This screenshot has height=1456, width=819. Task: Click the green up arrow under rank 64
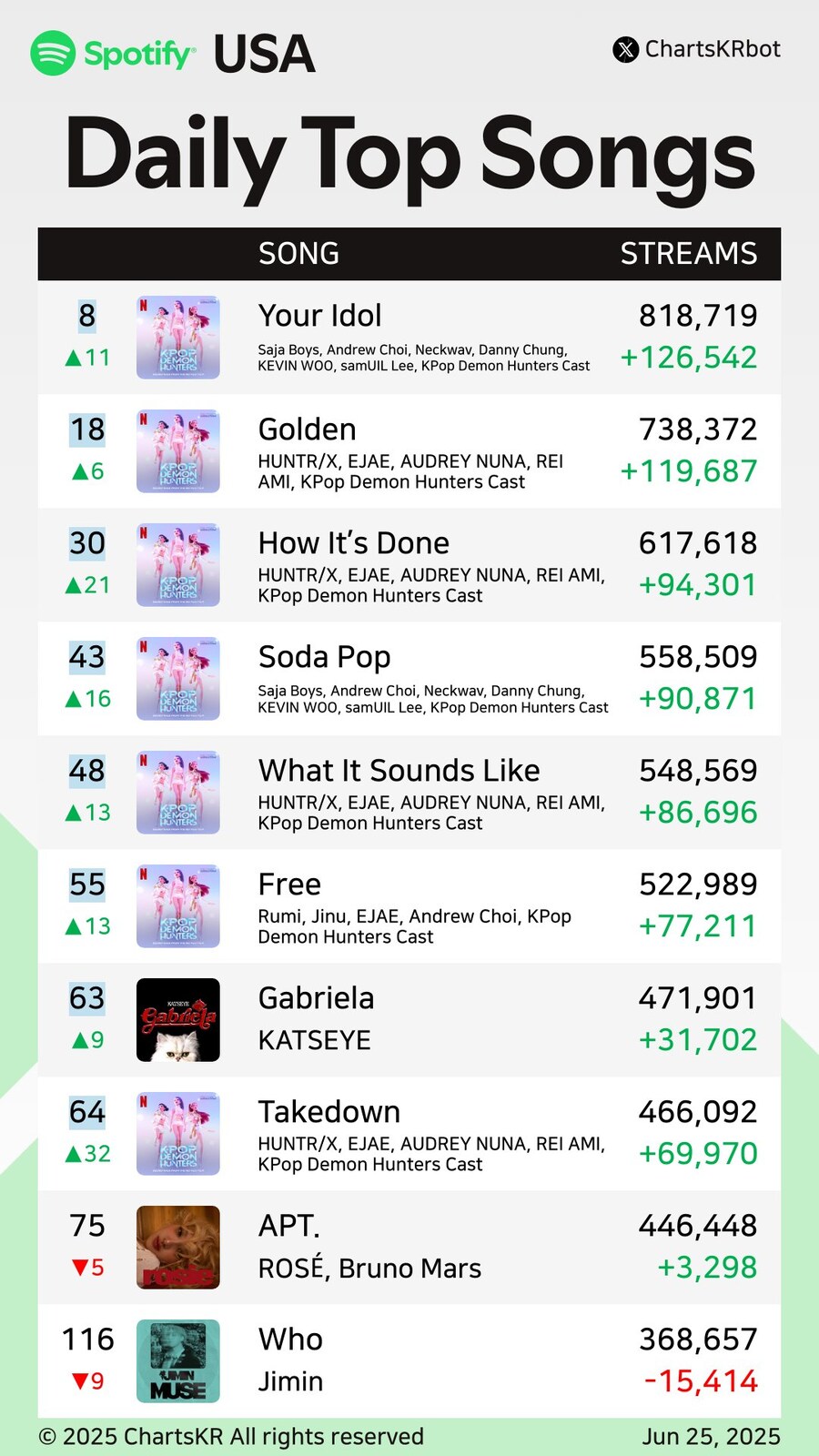click(x=74, y=1155)
